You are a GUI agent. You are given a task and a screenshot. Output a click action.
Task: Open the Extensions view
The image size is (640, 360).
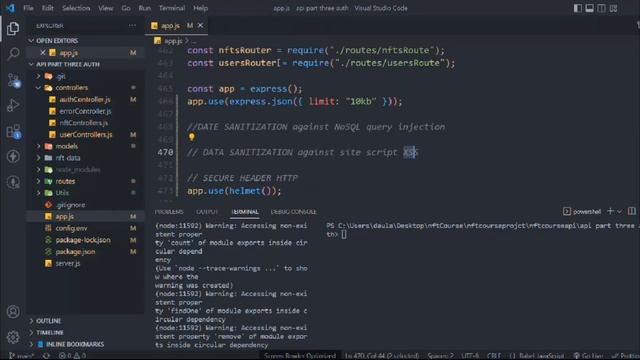coord(13,131)
